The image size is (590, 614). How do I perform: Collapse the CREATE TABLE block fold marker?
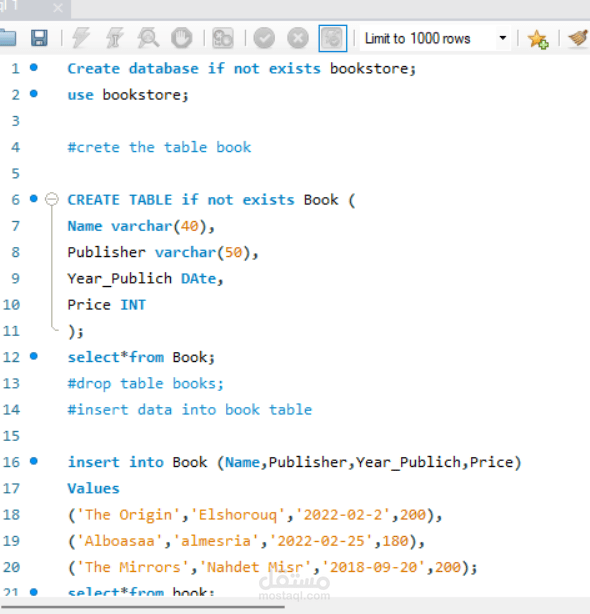click(x=51, y=199)
